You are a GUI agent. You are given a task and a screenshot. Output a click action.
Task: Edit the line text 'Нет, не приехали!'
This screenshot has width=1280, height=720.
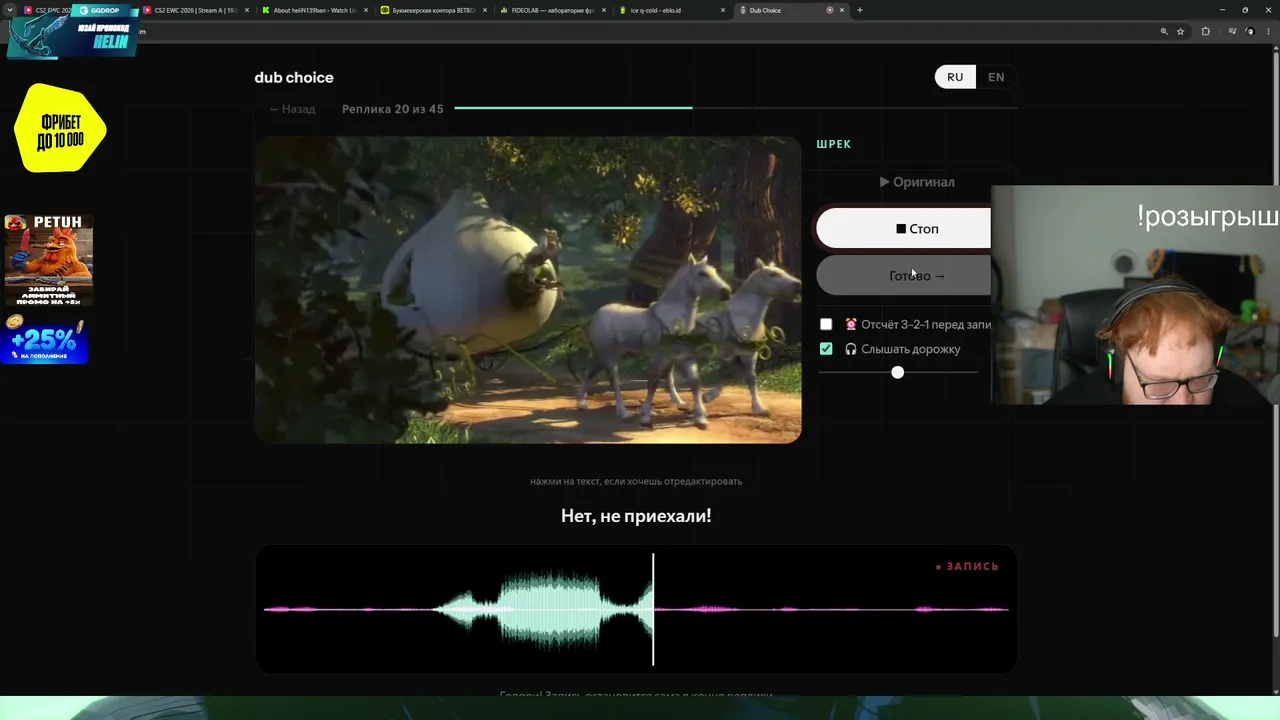pos(636,516)
